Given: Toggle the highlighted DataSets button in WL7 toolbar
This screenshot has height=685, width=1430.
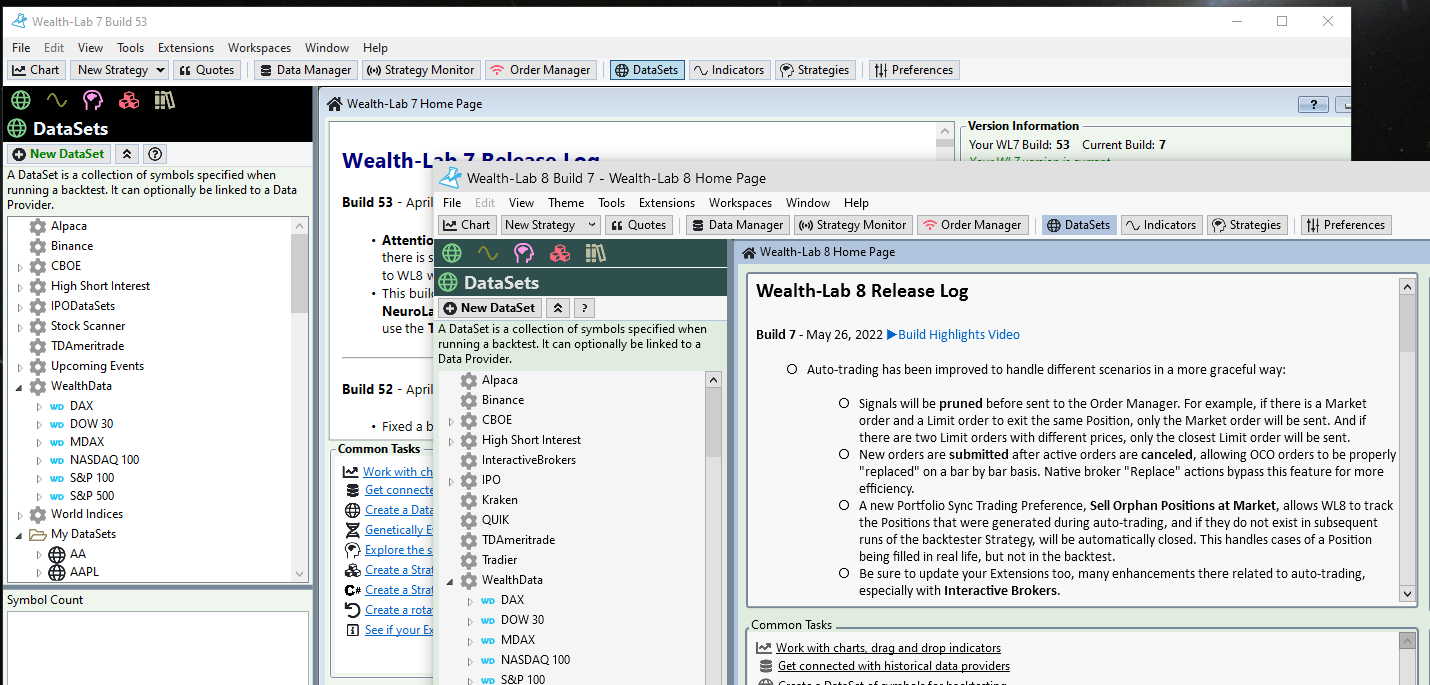Looking at the screenshot, I should 646,70.
